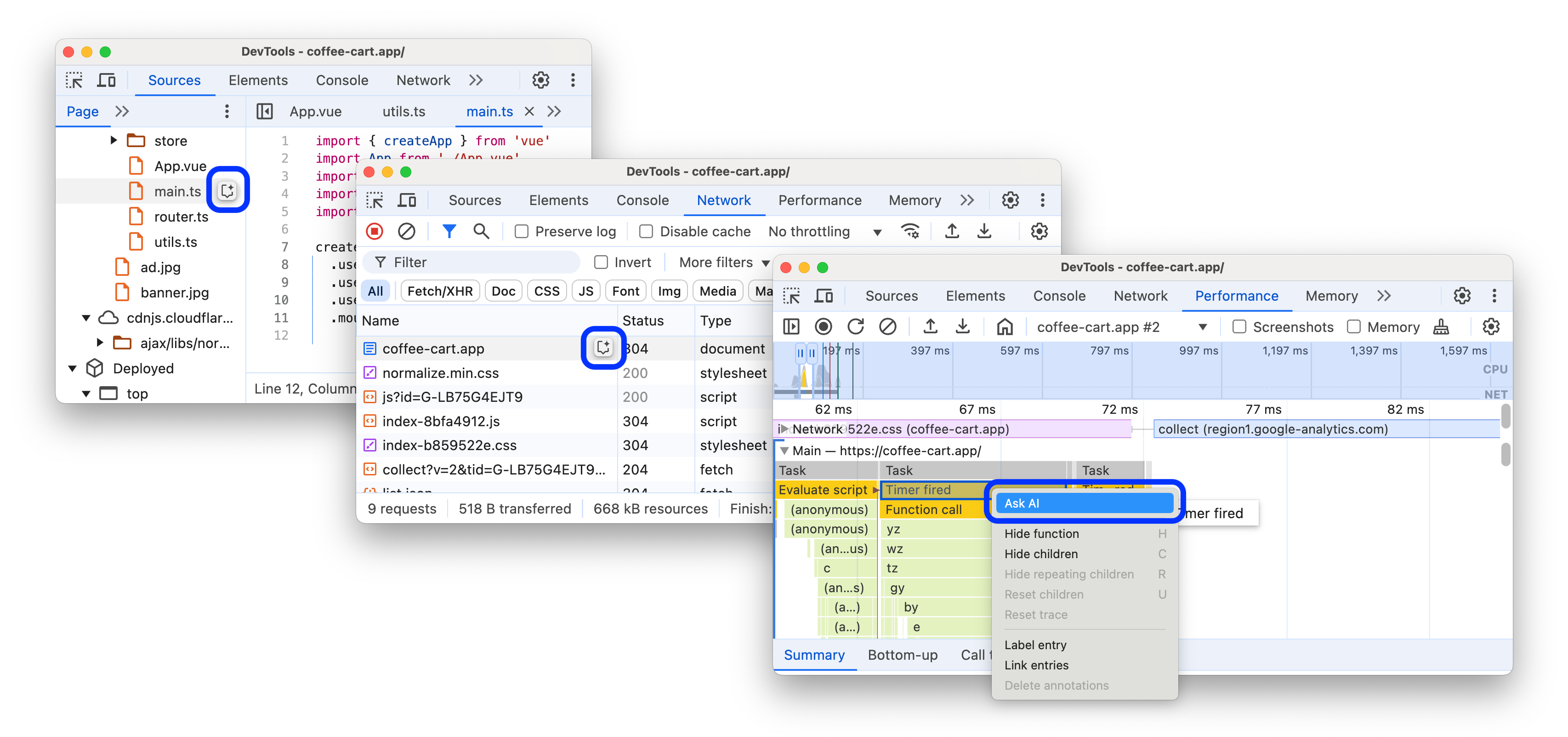Screen dimensions: 1568x737
Task: Toggle the Preserve log checkbox in Network panel
Action: 519,232
